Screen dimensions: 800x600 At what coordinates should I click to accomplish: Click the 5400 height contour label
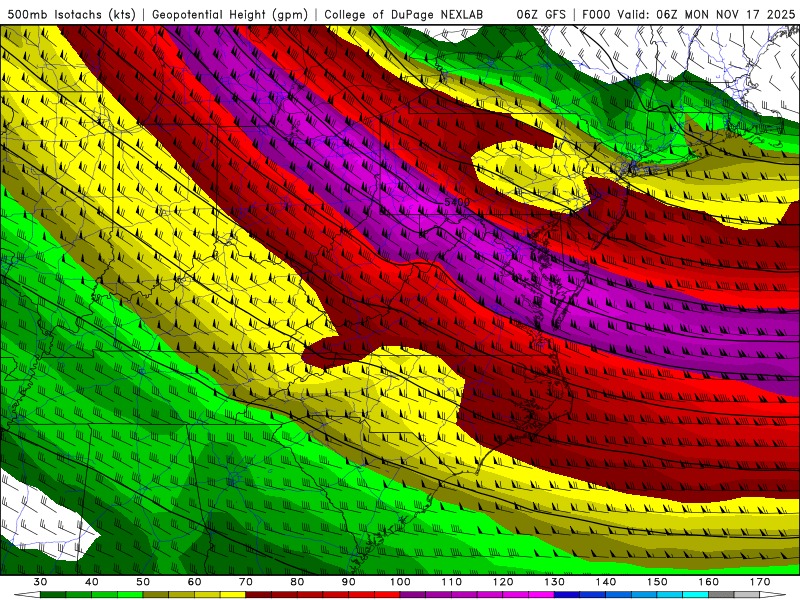[x=457, y=202]
